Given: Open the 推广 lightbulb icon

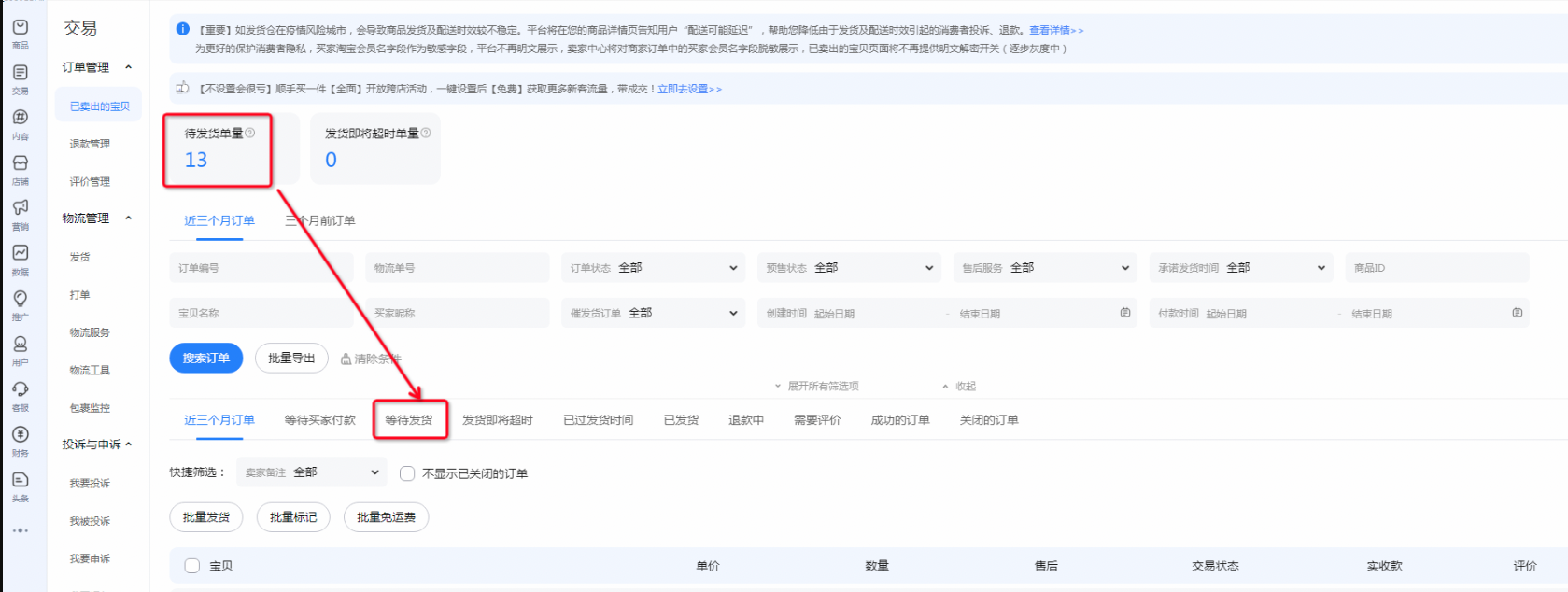Looking at the screenshot, I should [21, 298].
